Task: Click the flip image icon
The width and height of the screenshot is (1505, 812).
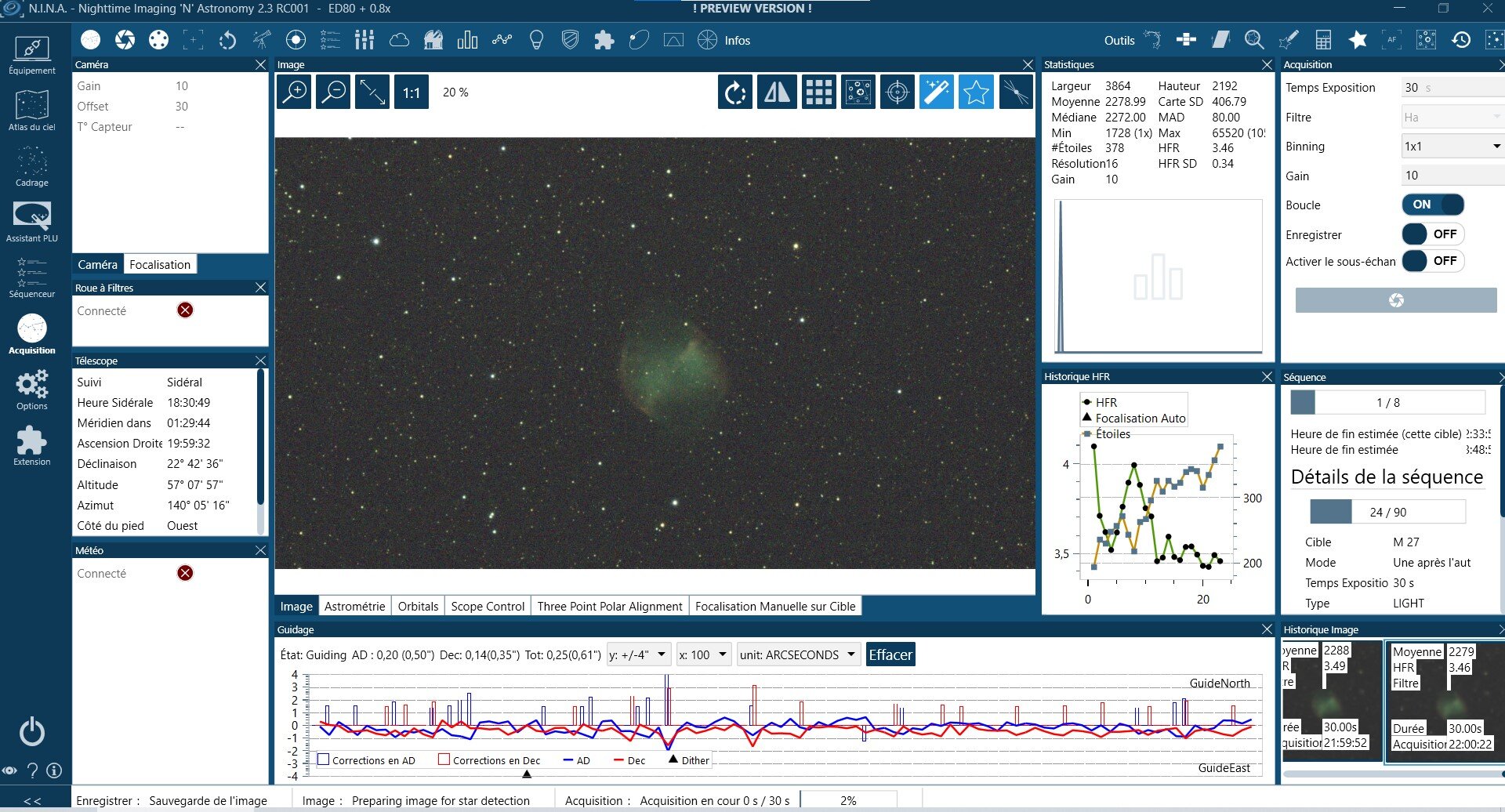Action: coord(777,92)
